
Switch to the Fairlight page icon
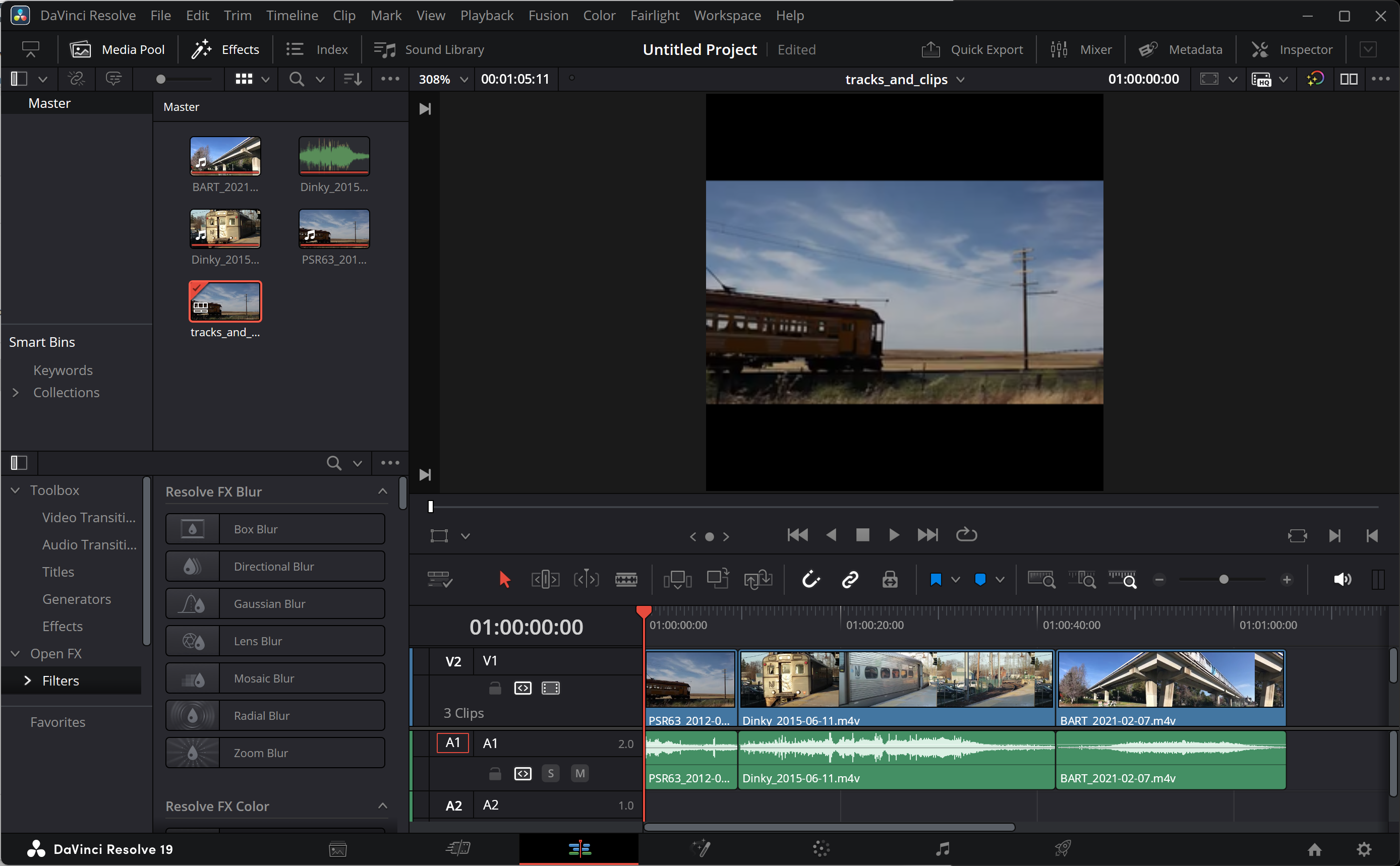(x=942, y=848)
